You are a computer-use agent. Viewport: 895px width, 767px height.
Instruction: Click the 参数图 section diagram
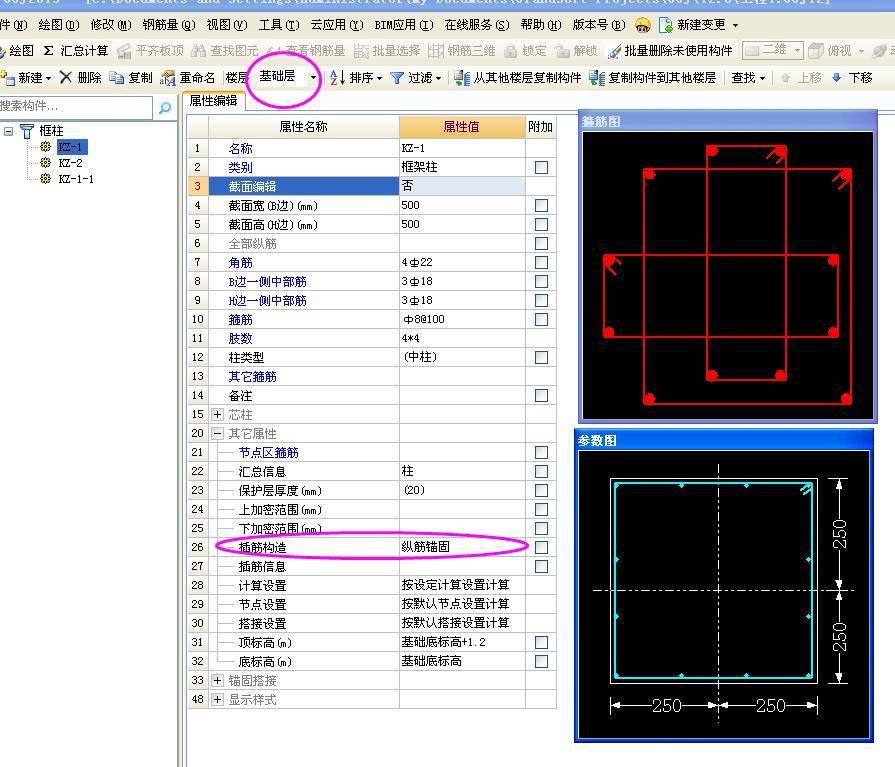pyautogui.click(x=724, y=595)
